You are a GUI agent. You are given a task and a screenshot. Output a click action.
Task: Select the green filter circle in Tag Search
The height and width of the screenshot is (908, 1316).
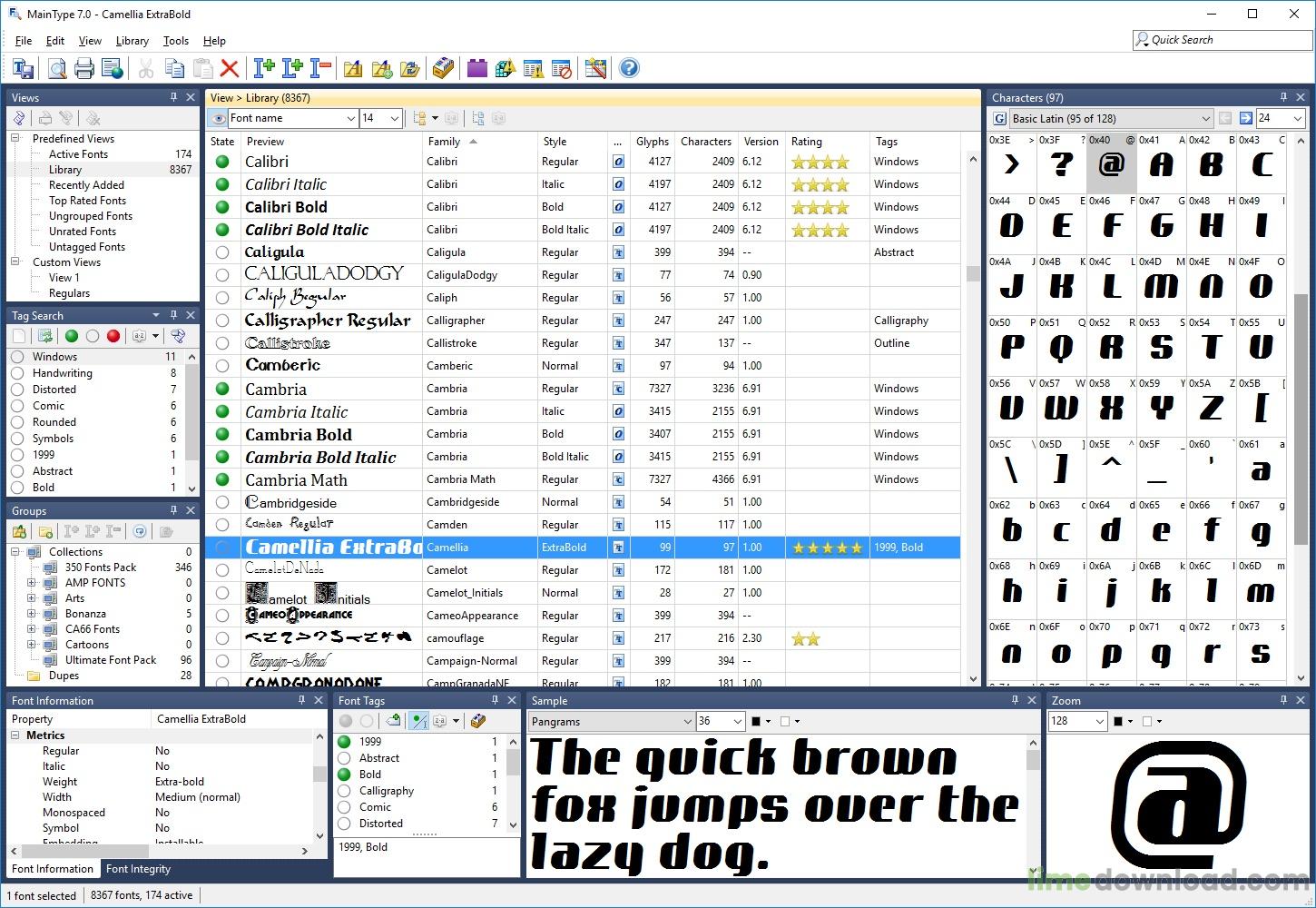point(72,336)
